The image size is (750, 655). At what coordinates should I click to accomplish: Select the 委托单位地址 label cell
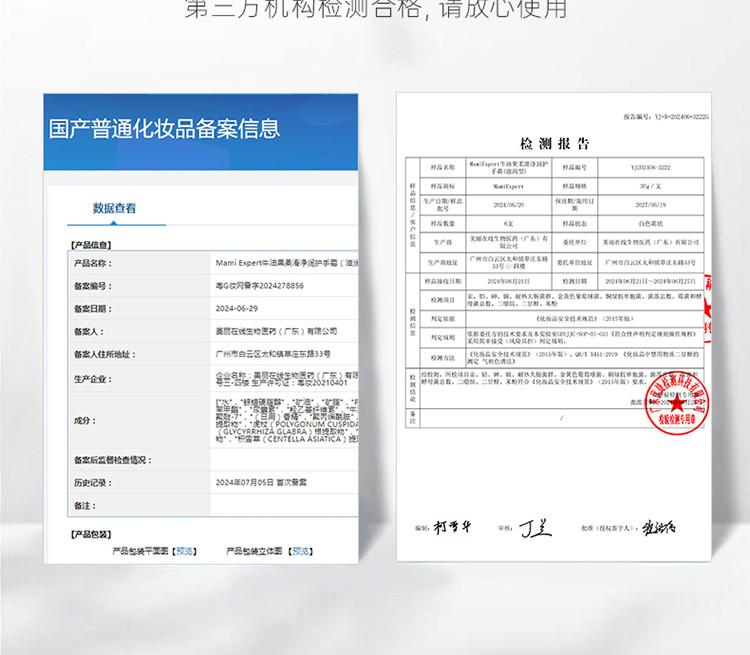574,262
